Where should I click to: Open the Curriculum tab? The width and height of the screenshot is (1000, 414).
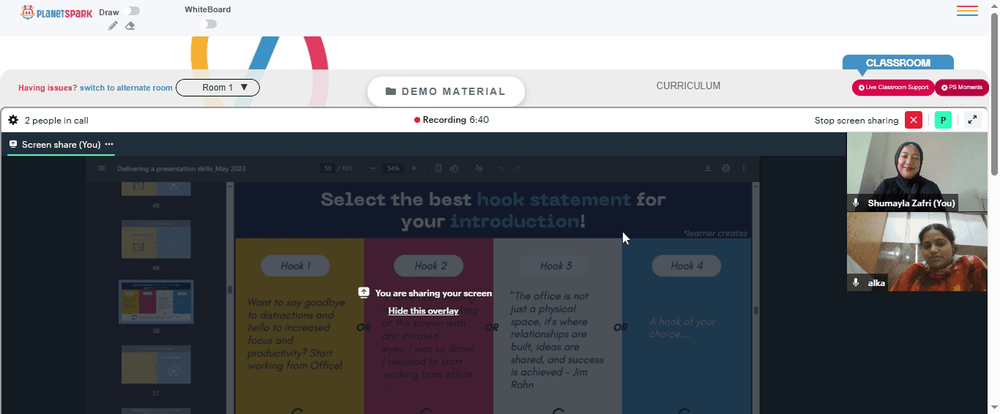click(688, 85)
